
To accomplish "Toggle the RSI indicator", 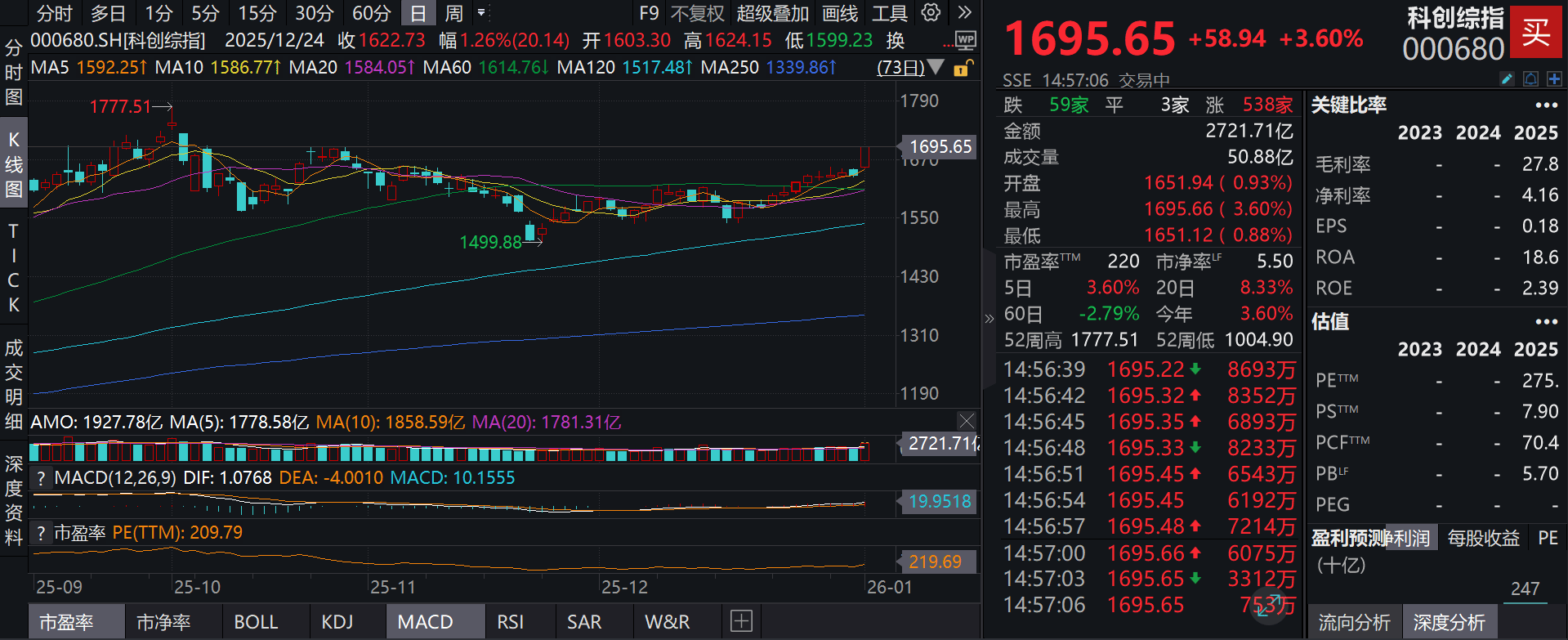I will click(510, 622).
